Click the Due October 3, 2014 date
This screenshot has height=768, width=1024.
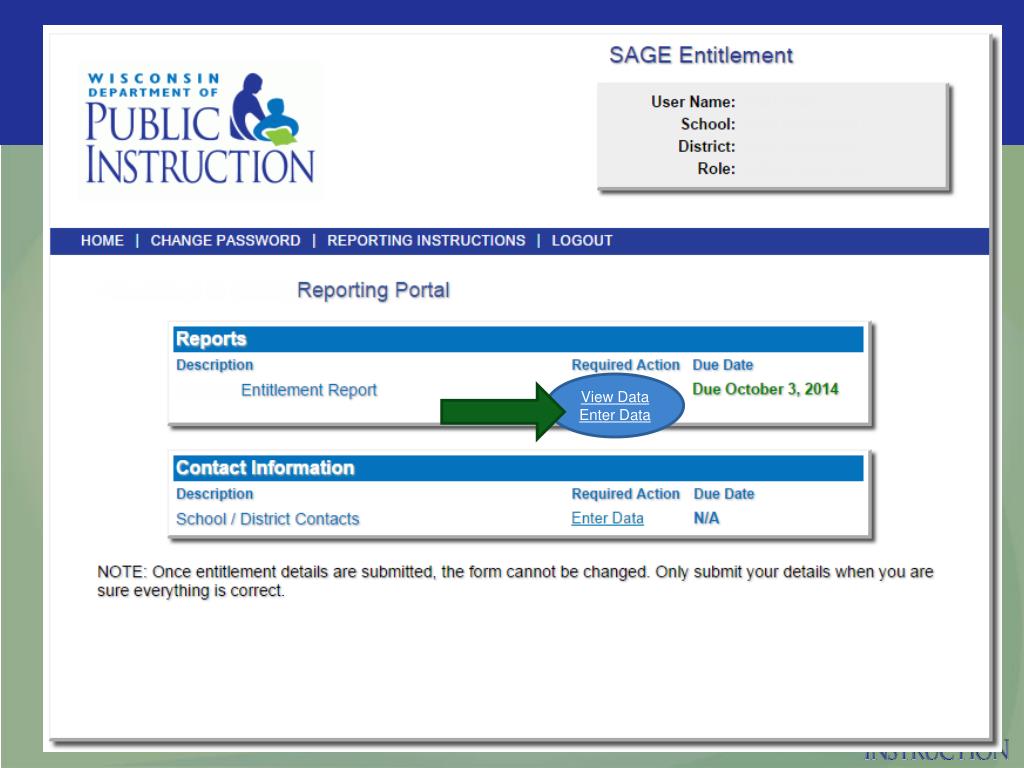click(765, 389)
